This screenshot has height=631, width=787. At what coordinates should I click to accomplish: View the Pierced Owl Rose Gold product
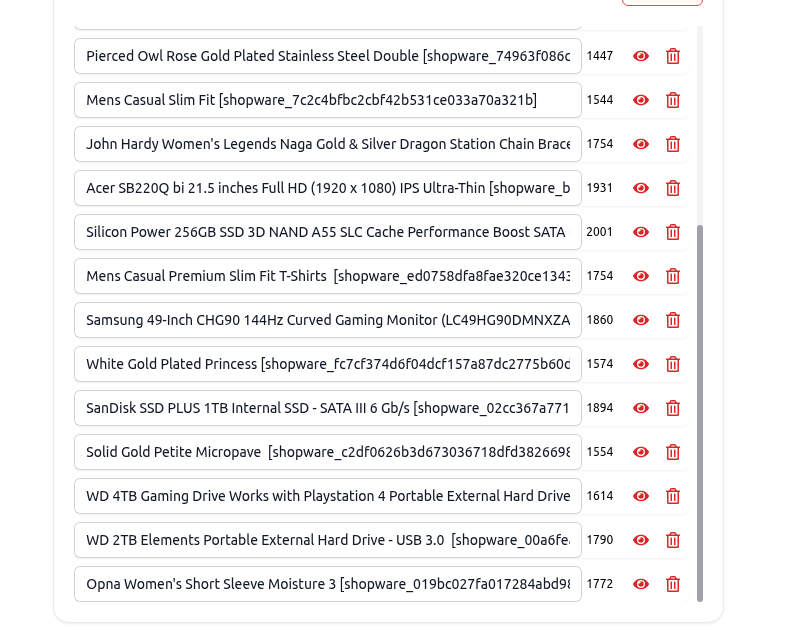click(641, 56)
